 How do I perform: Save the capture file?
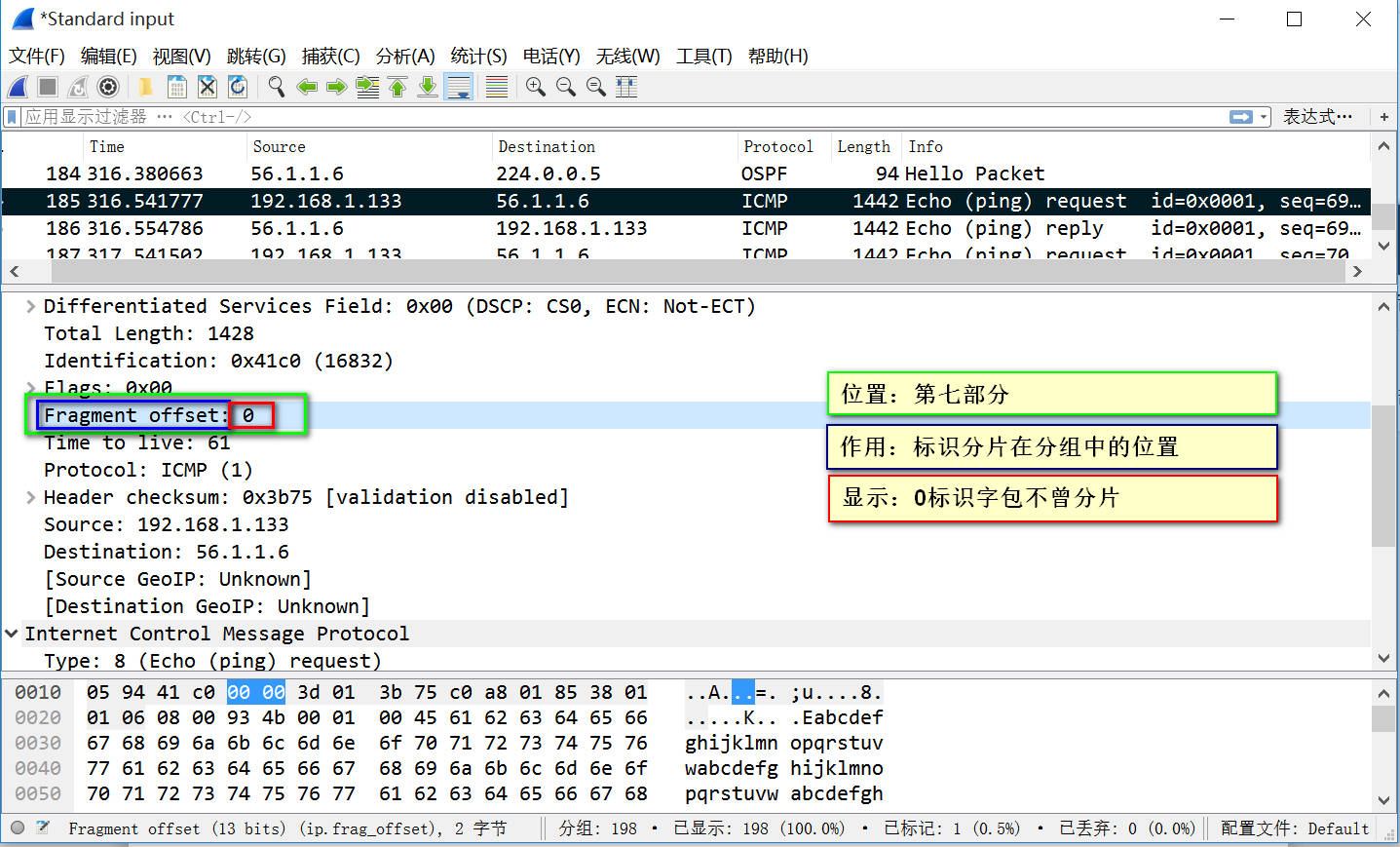pos(176,87)
